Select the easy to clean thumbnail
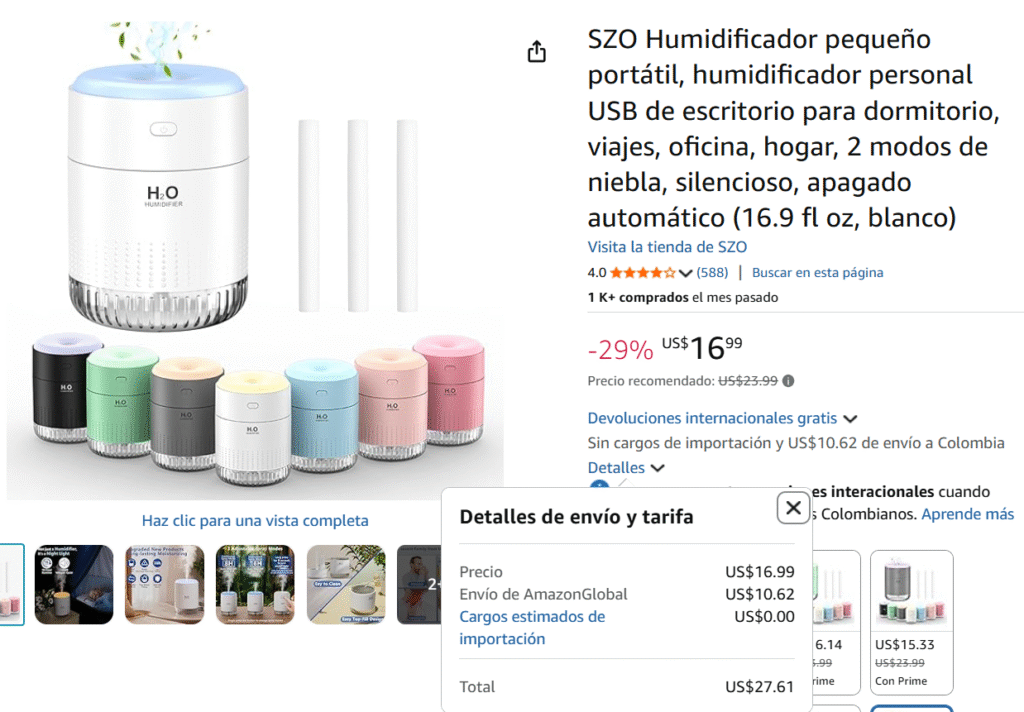This screenshot has height=712, width=1024. pyautogui.click(x=346, y=585)
